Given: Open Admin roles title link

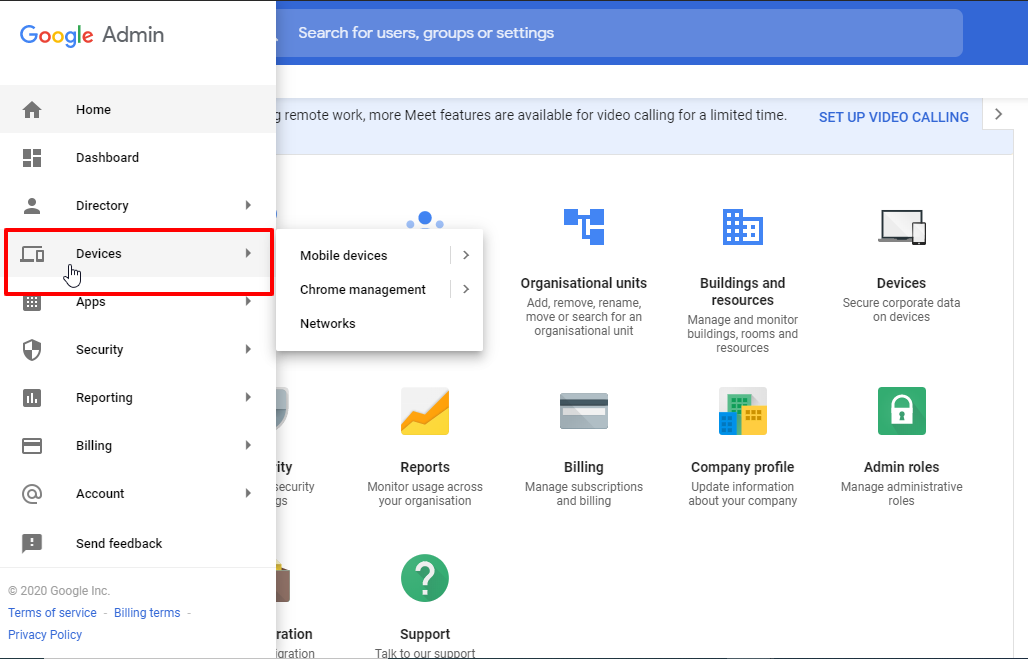Looking at the screenshot, I should coord(901,467).
